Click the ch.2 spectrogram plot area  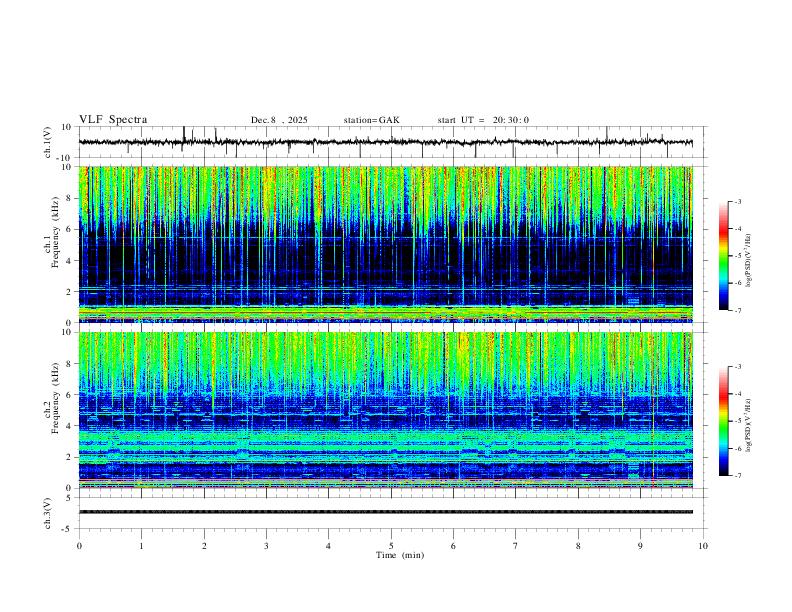(x=386, y=410)
